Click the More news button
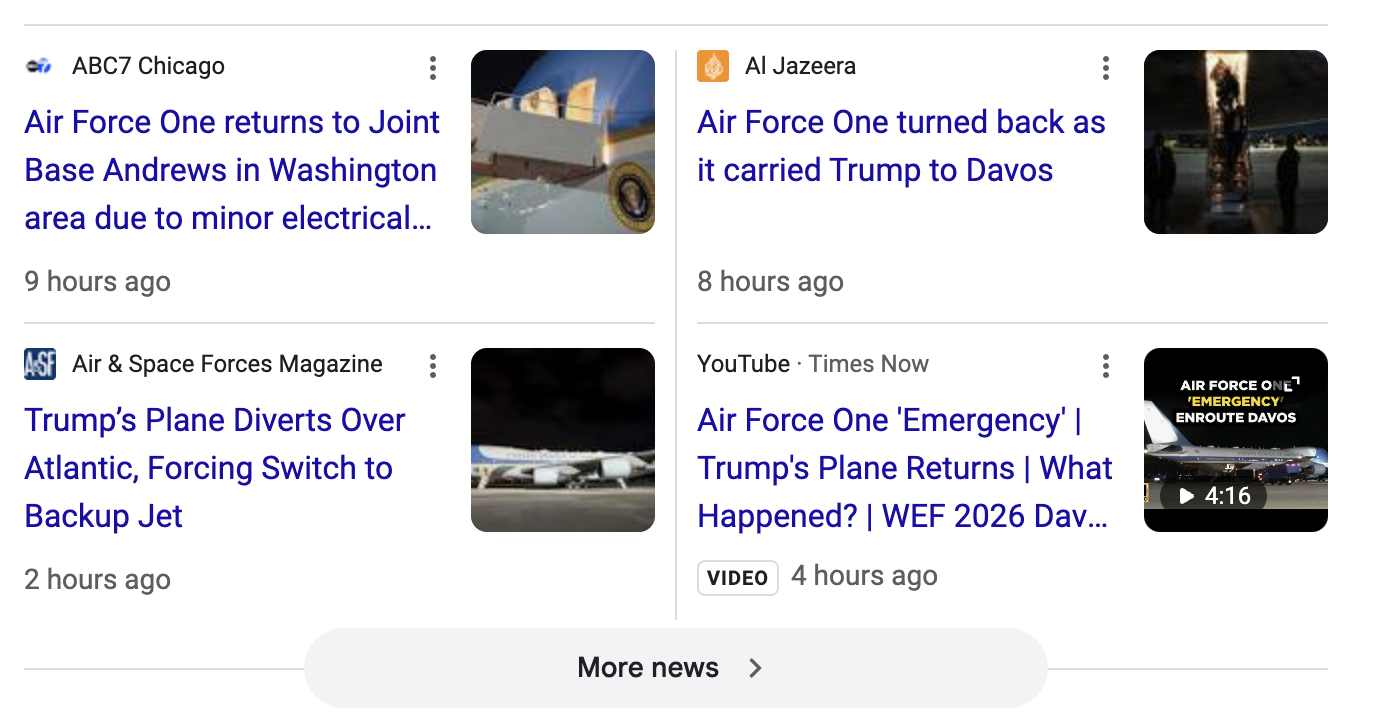1396x714 pixels. pyautogui.click(x=648, y=668)
